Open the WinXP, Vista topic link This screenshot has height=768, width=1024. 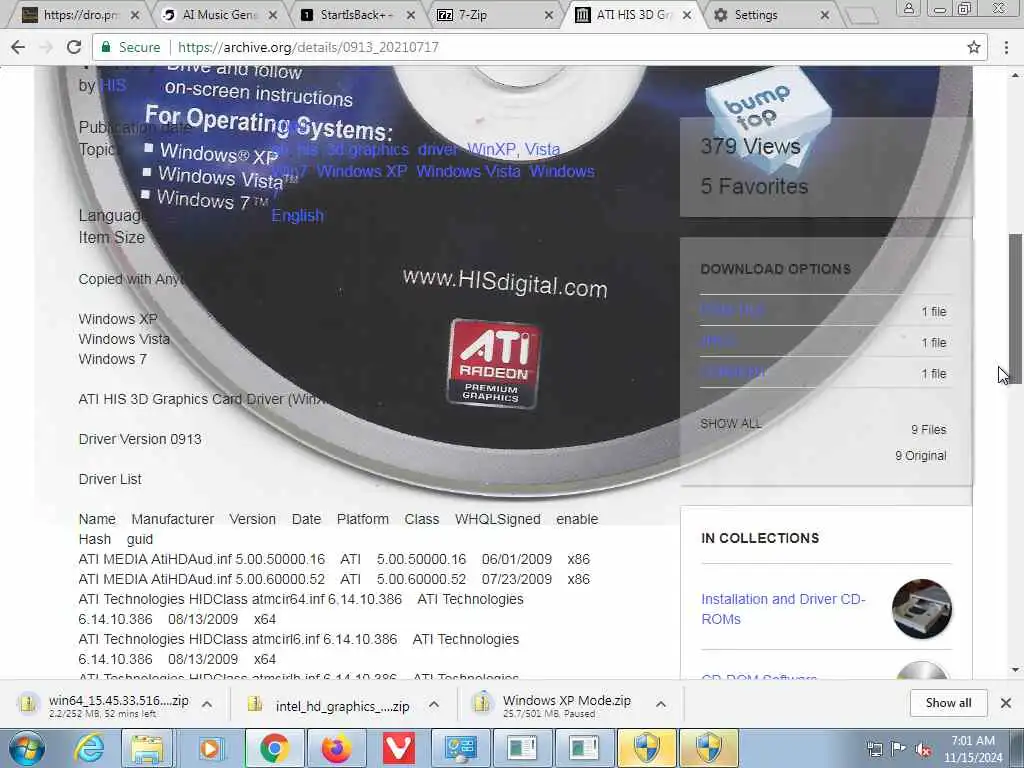pyautogui.click(x=513, y=149)
